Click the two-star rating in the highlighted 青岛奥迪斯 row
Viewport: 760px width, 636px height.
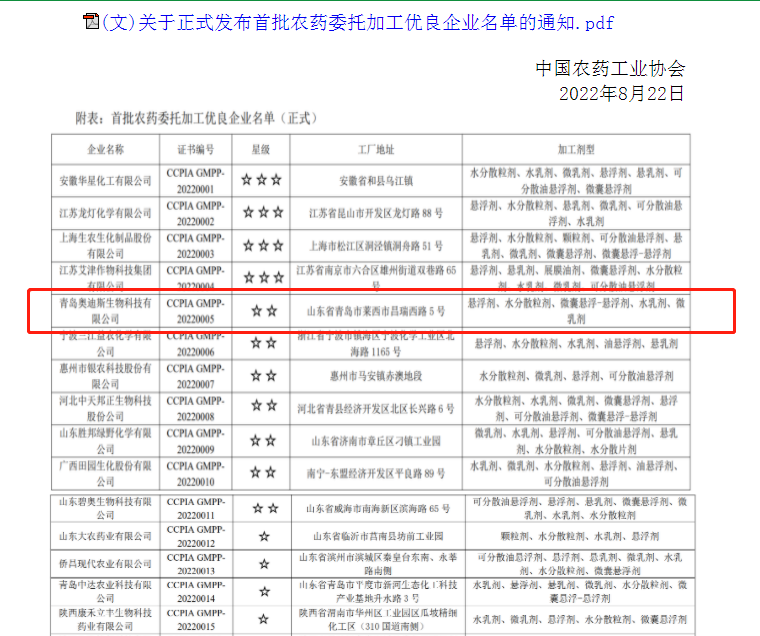tap(264, 311)
